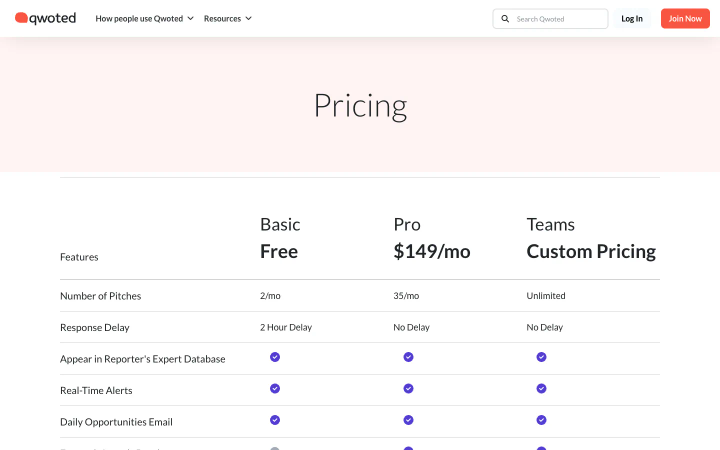Click the Custom Pricing label
Image resolution: width=720 pixels, height=450 pixels.
click(x=591, y=251)
